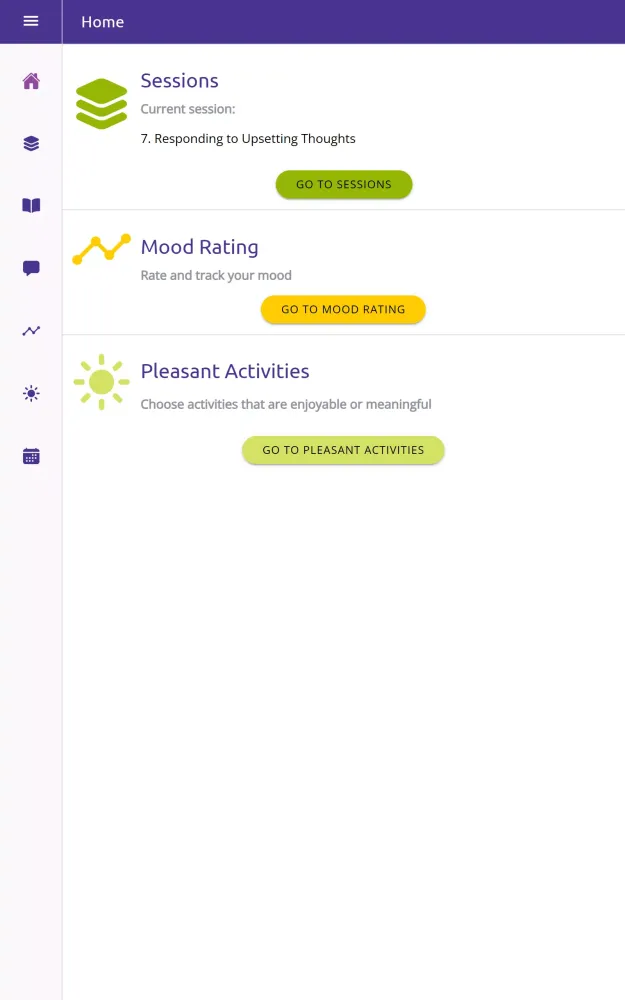
Task: Click the Pleasant Activities heading
Action: click(x=225, y=371)
